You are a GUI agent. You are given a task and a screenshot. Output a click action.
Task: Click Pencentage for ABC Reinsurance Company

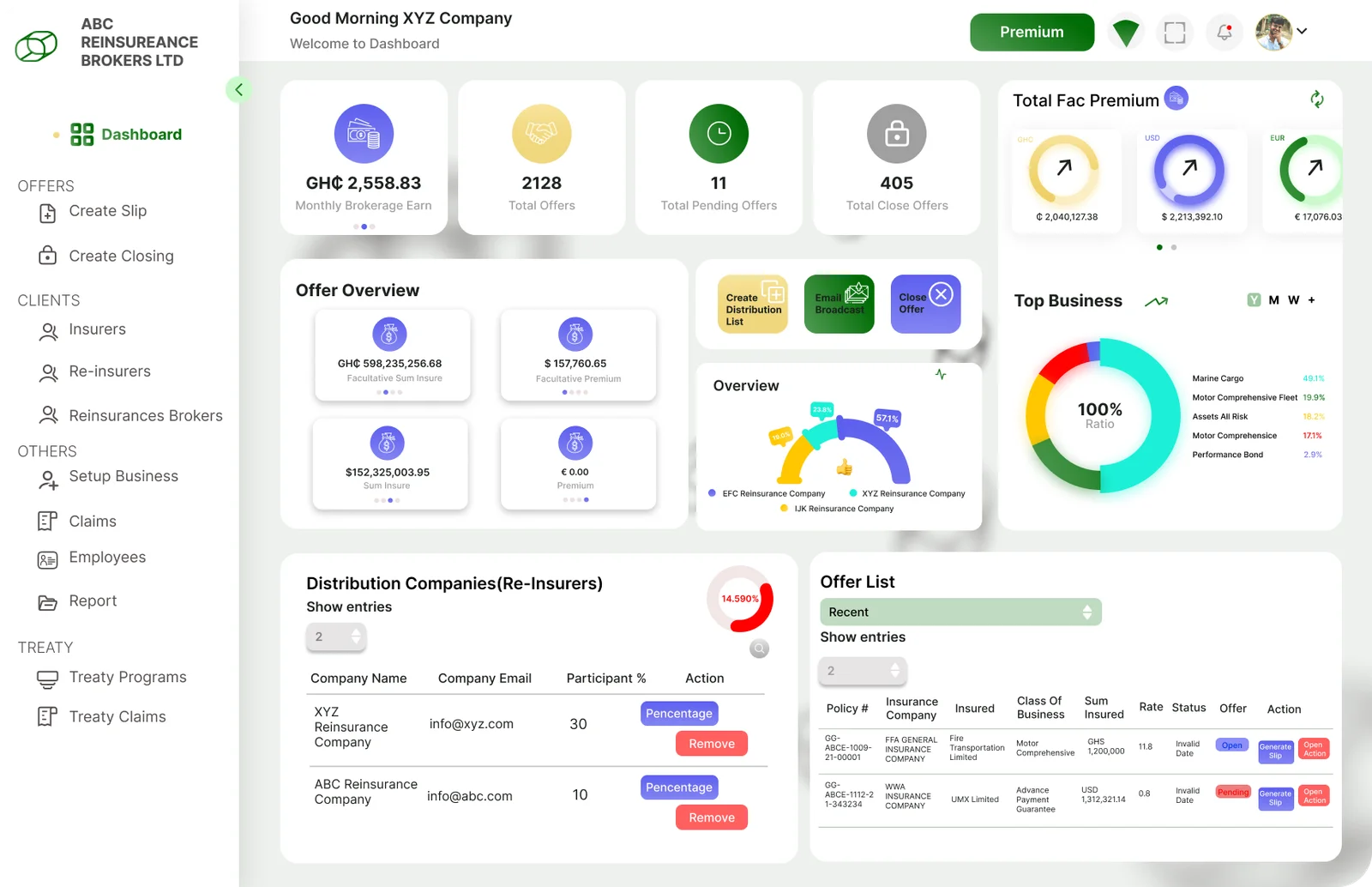679,787
